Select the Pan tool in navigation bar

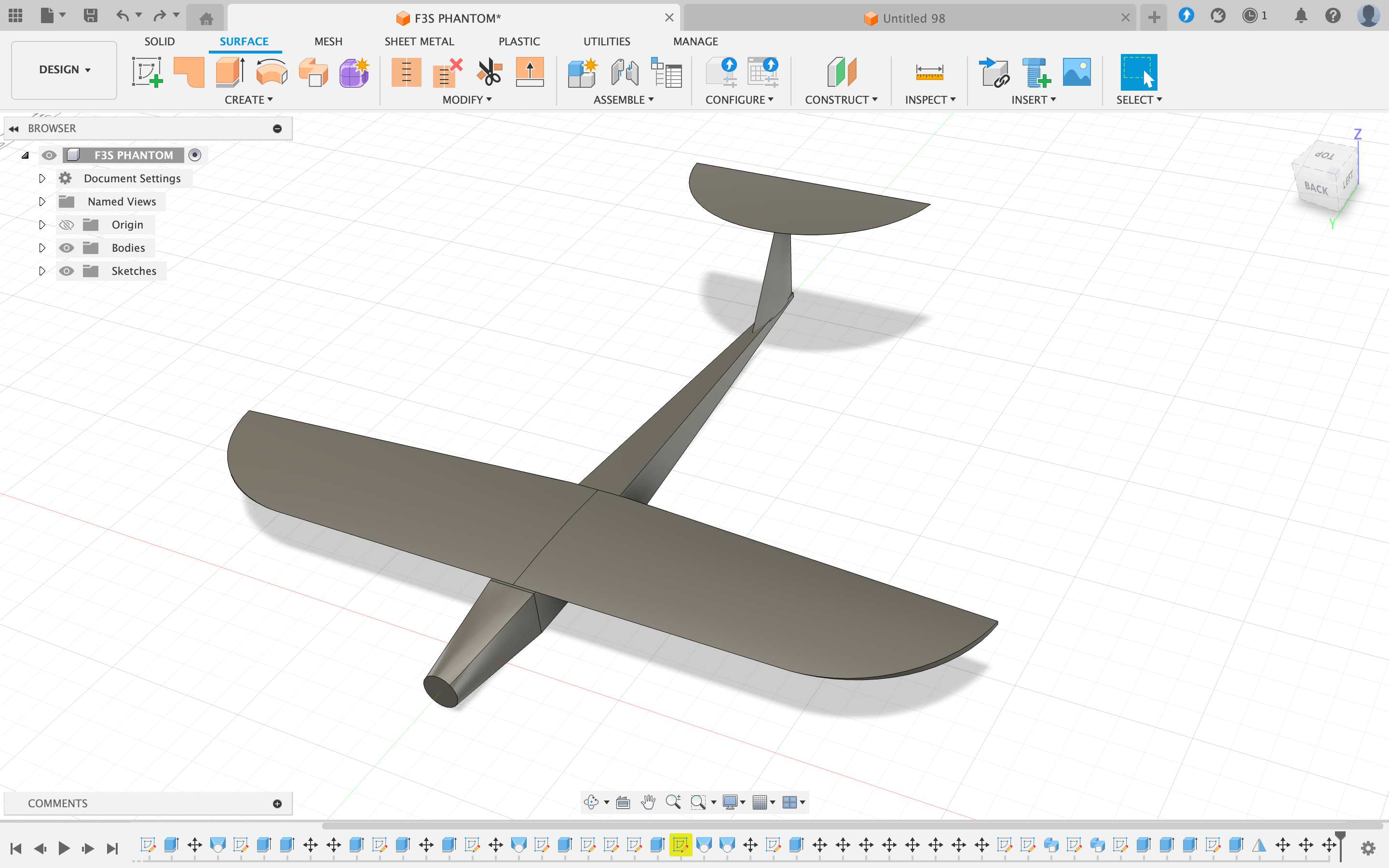click(649, 802)
